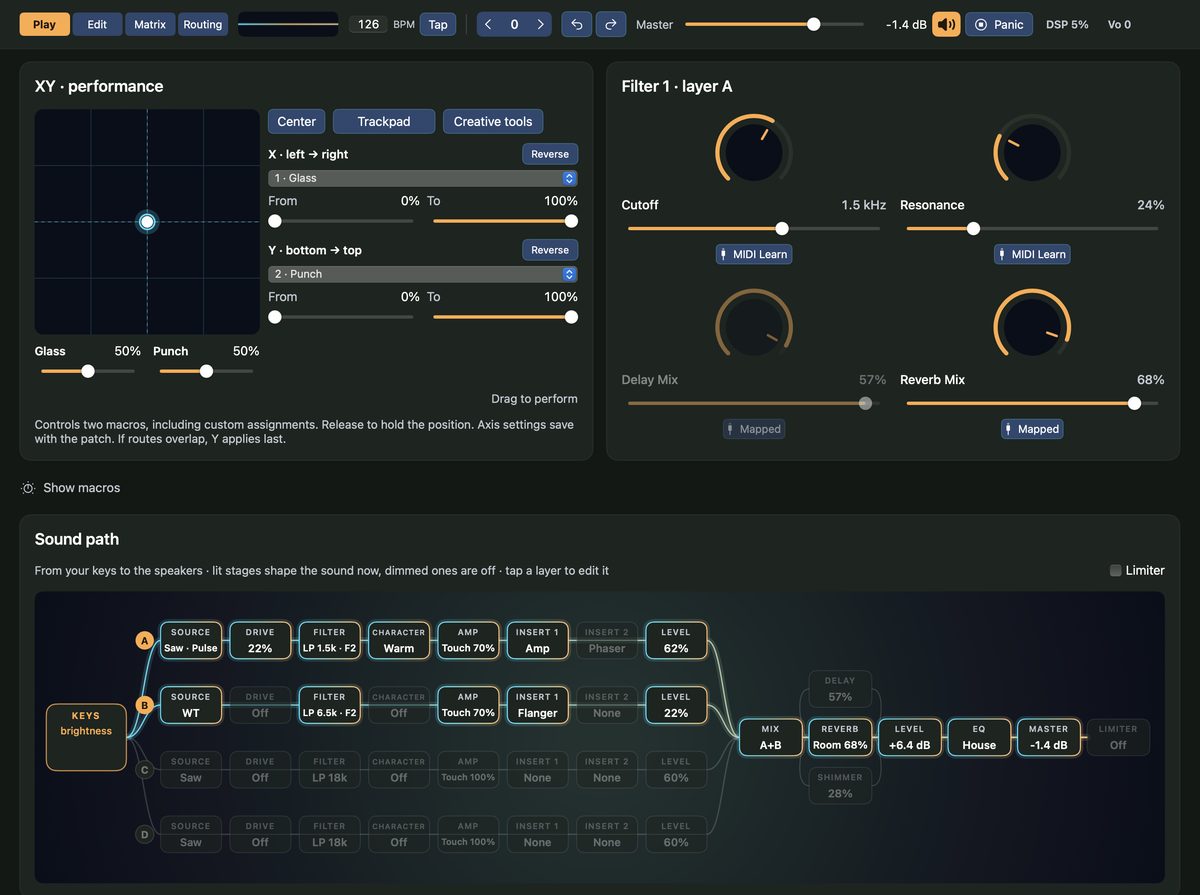The height and width of the screenshot is (895, 1200).
Task: Open layer A Filter LP 1.5k node
Action: 329,641
